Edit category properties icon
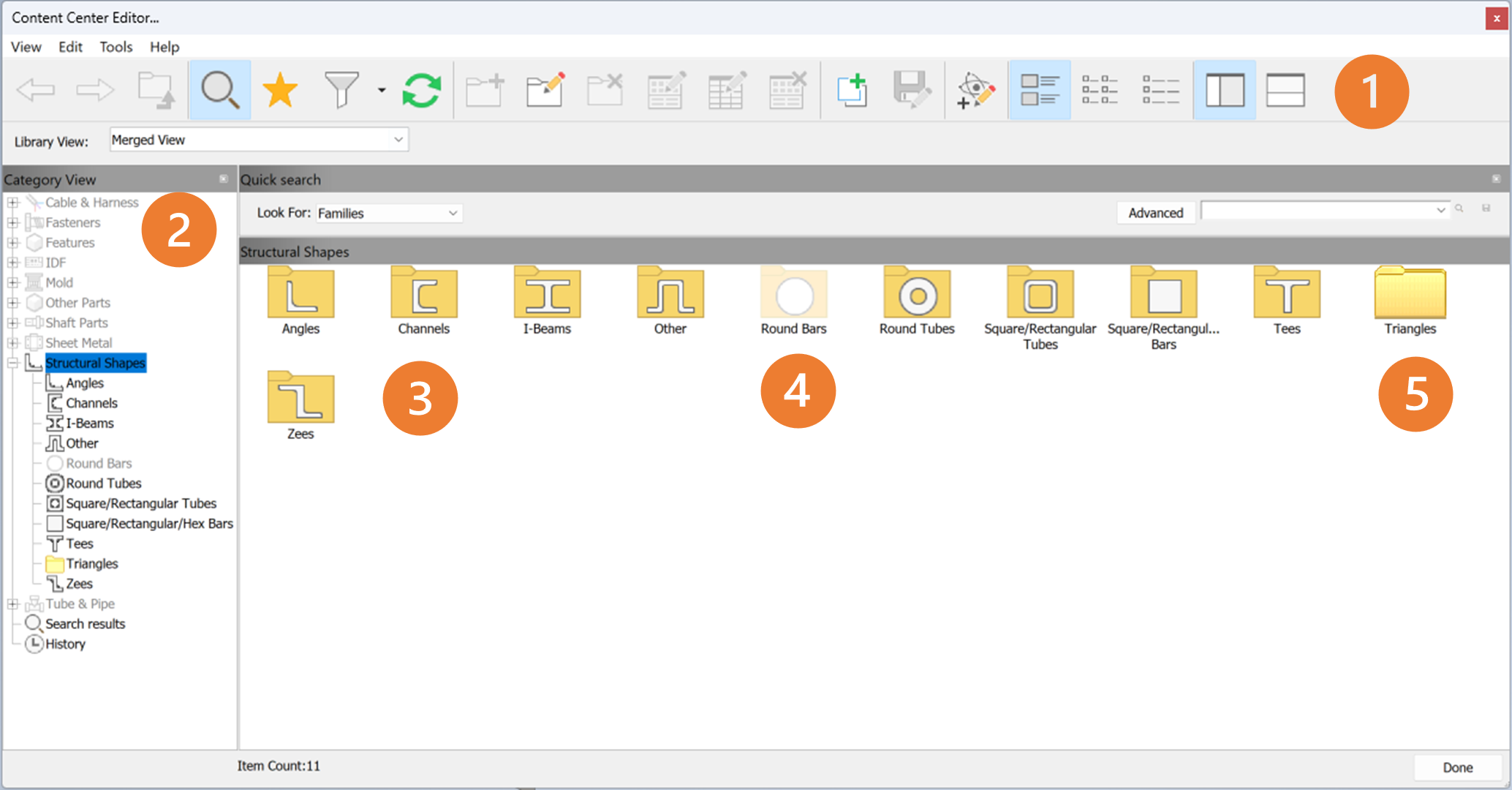Image resolution: width=1512 pixels, height=790 pixels. (x=545, y=91)
